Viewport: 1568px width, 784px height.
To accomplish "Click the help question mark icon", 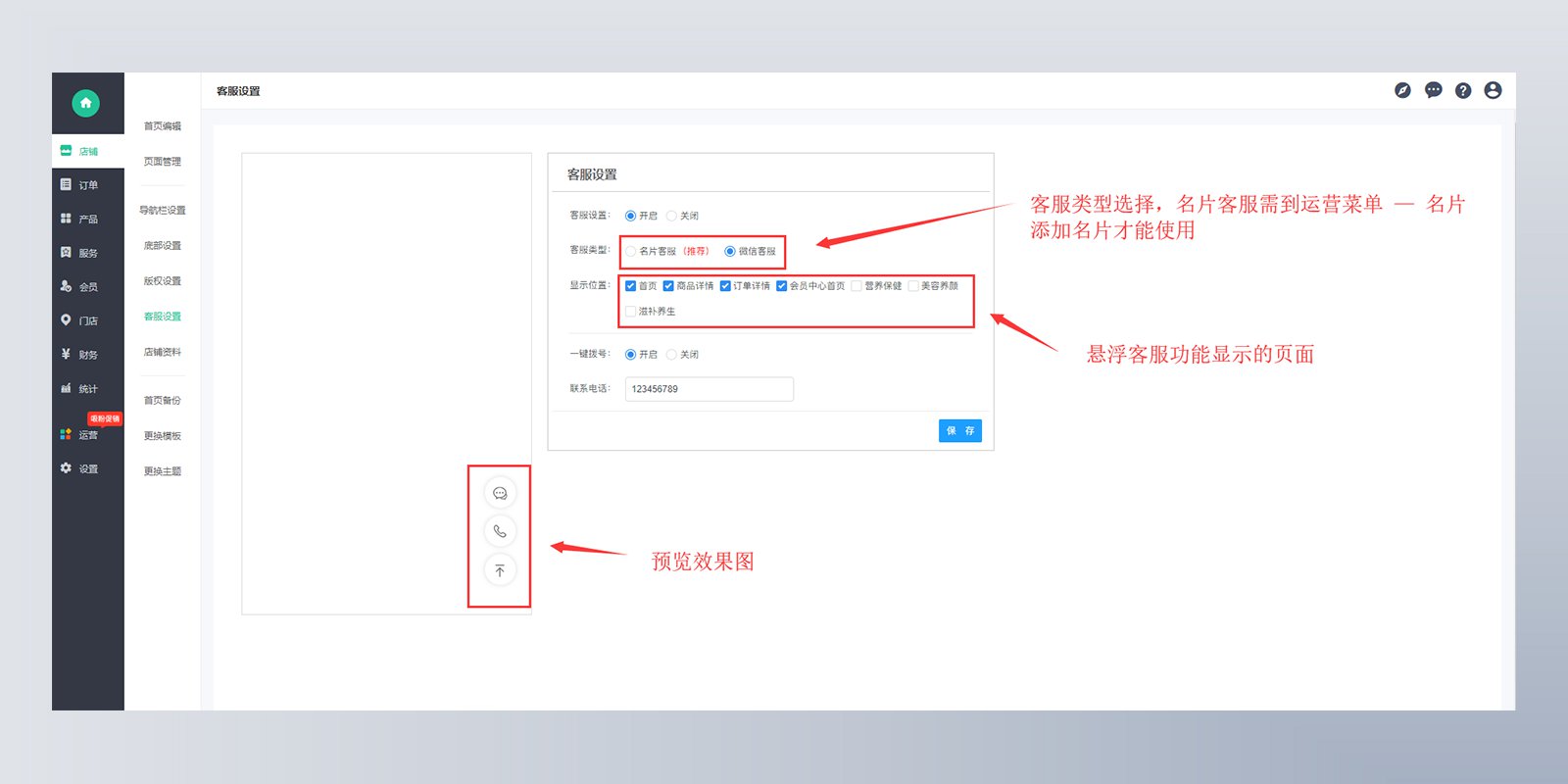I will (x=1463, y=90).
